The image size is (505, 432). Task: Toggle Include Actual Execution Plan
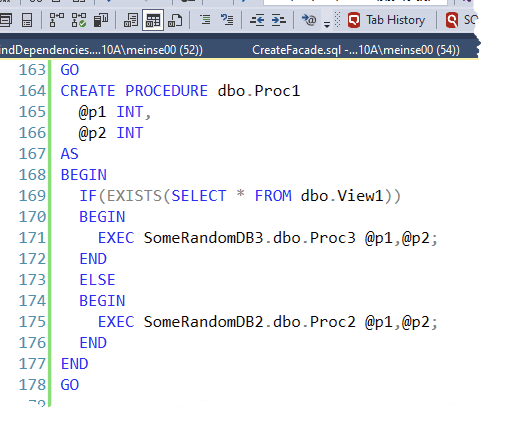click(57, 20)
